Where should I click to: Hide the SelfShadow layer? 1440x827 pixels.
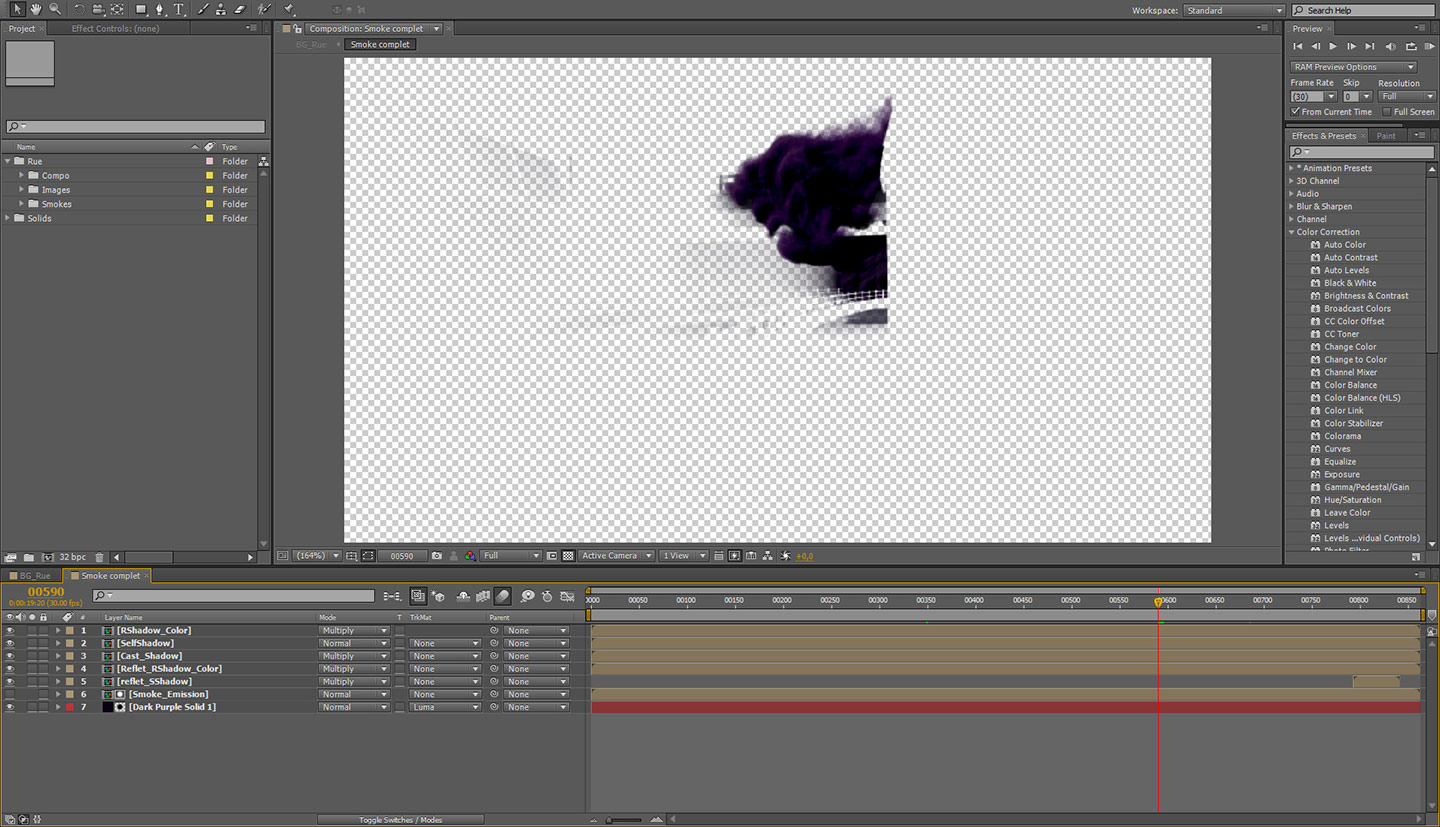pos(10,644)
